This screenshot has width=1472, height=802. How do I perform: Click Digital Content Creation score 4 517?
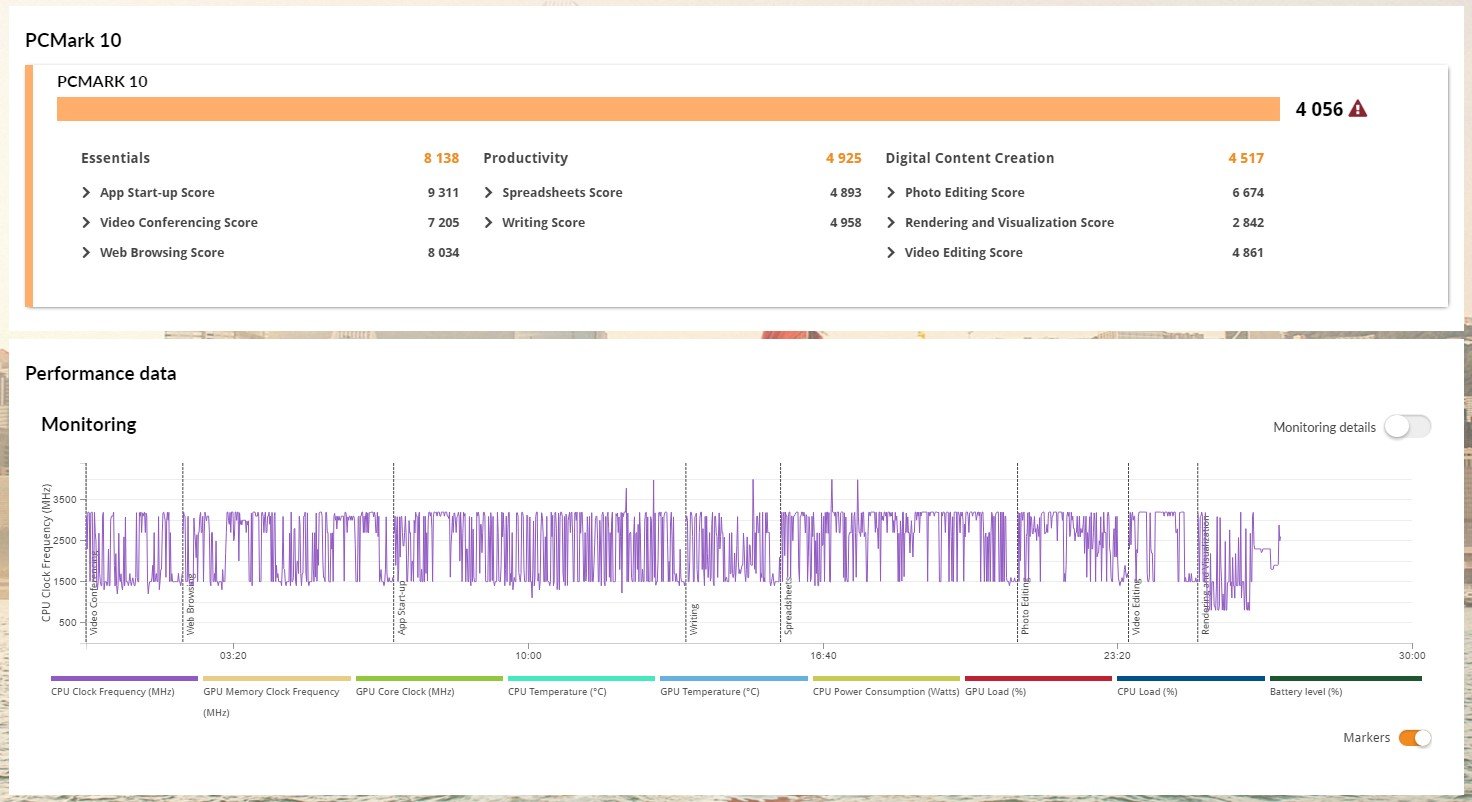click(x=1246, y=158)
